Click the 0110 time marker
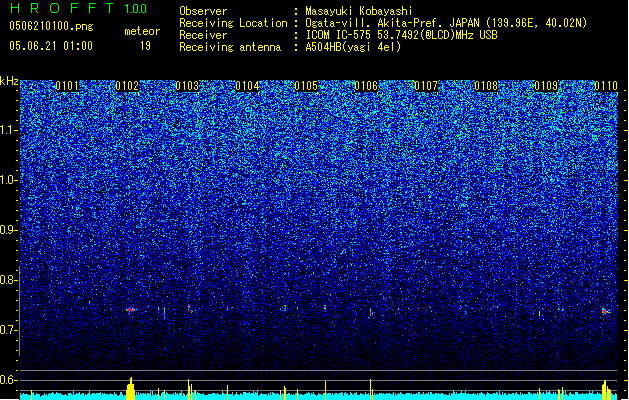Viewport: 629px width, 400px height. pos(606,86)
